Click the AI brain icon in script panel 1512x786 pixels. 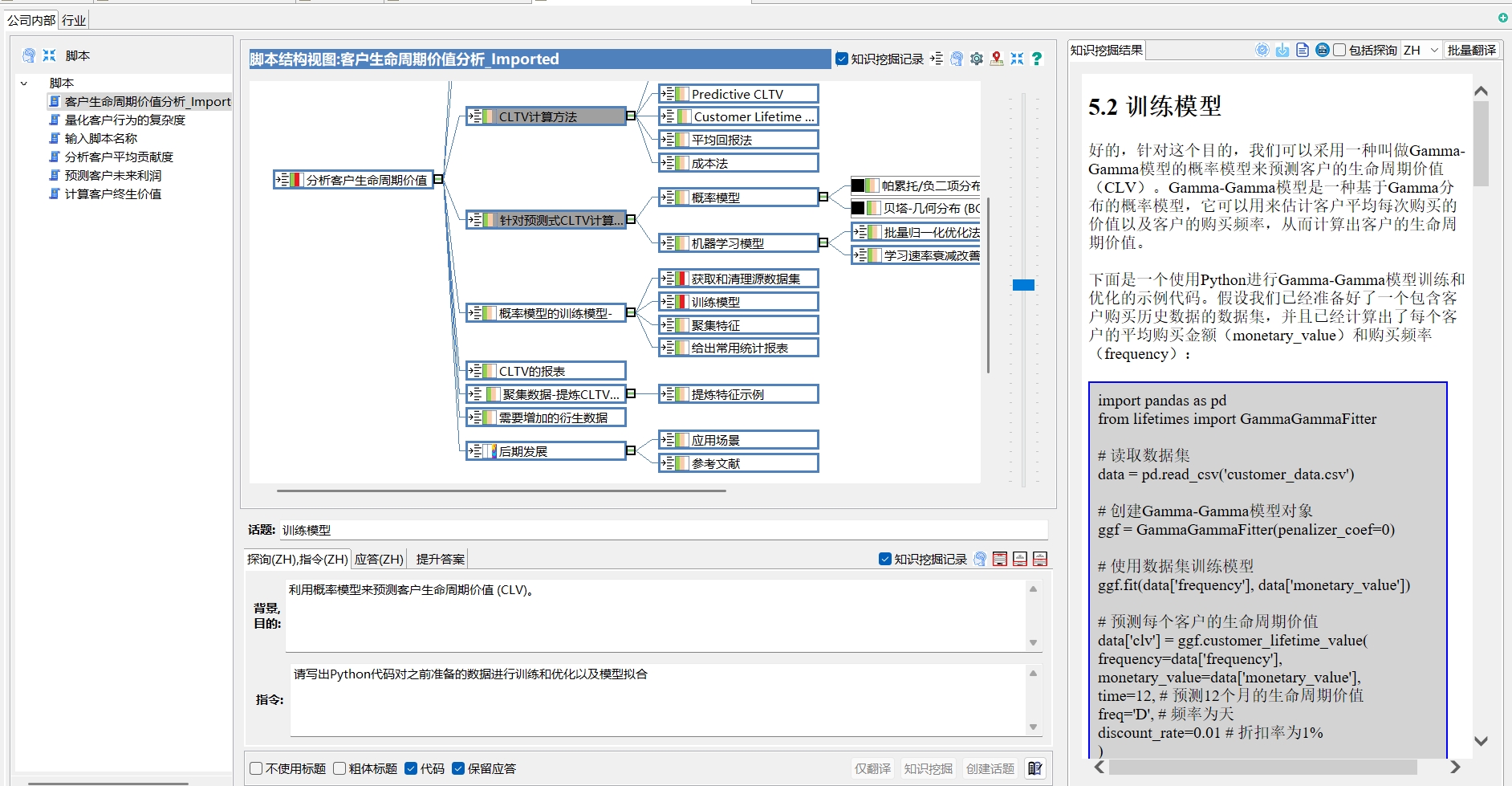pos(29,55)
